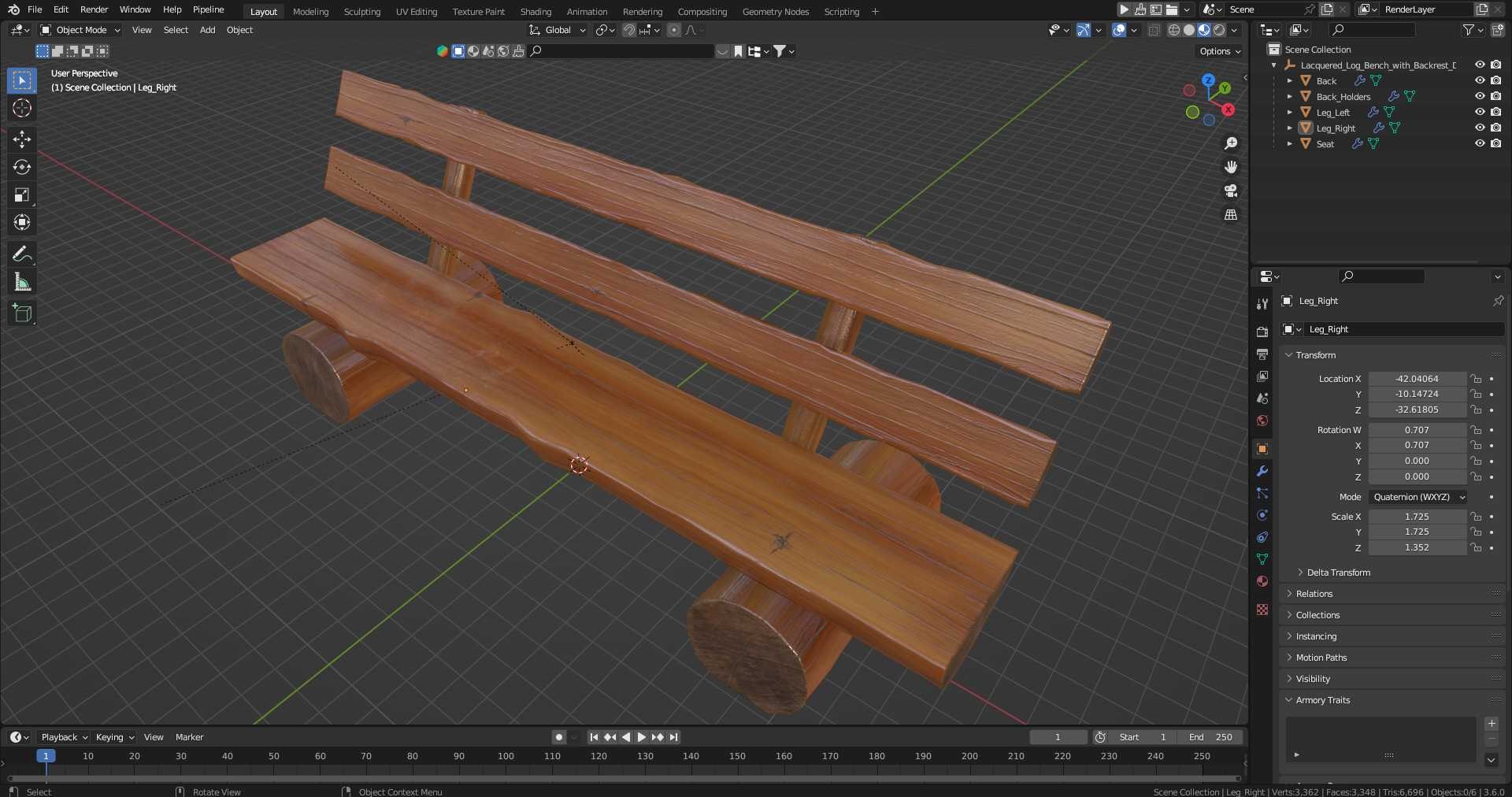This screenshot has width=1512, height=797.
Task: Expand the Delta Transform panel
Action: point(1338,573)
